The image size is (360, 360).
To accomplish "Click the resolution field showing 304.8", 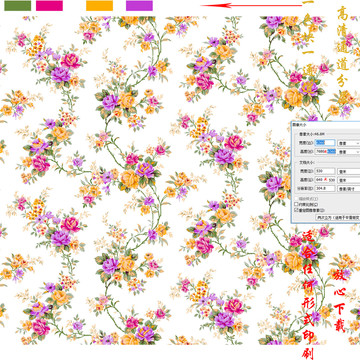I will [x=325, y=188].
